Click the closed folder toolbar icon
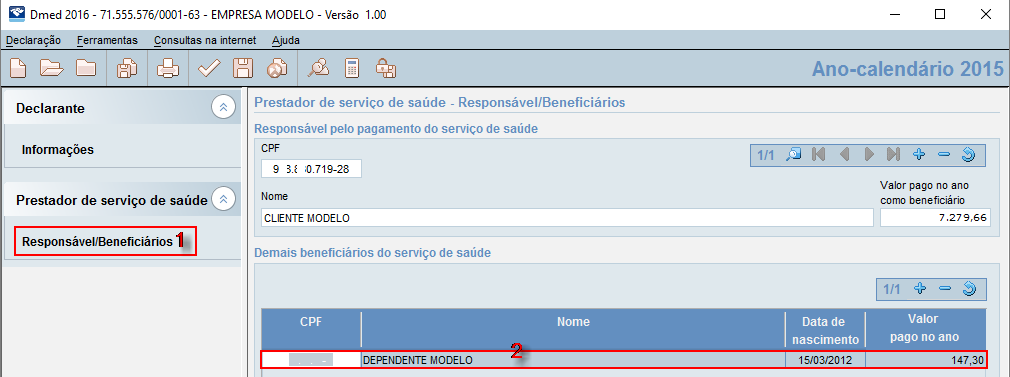Screen dimensions: 1010x377 (x=86, y=68)
